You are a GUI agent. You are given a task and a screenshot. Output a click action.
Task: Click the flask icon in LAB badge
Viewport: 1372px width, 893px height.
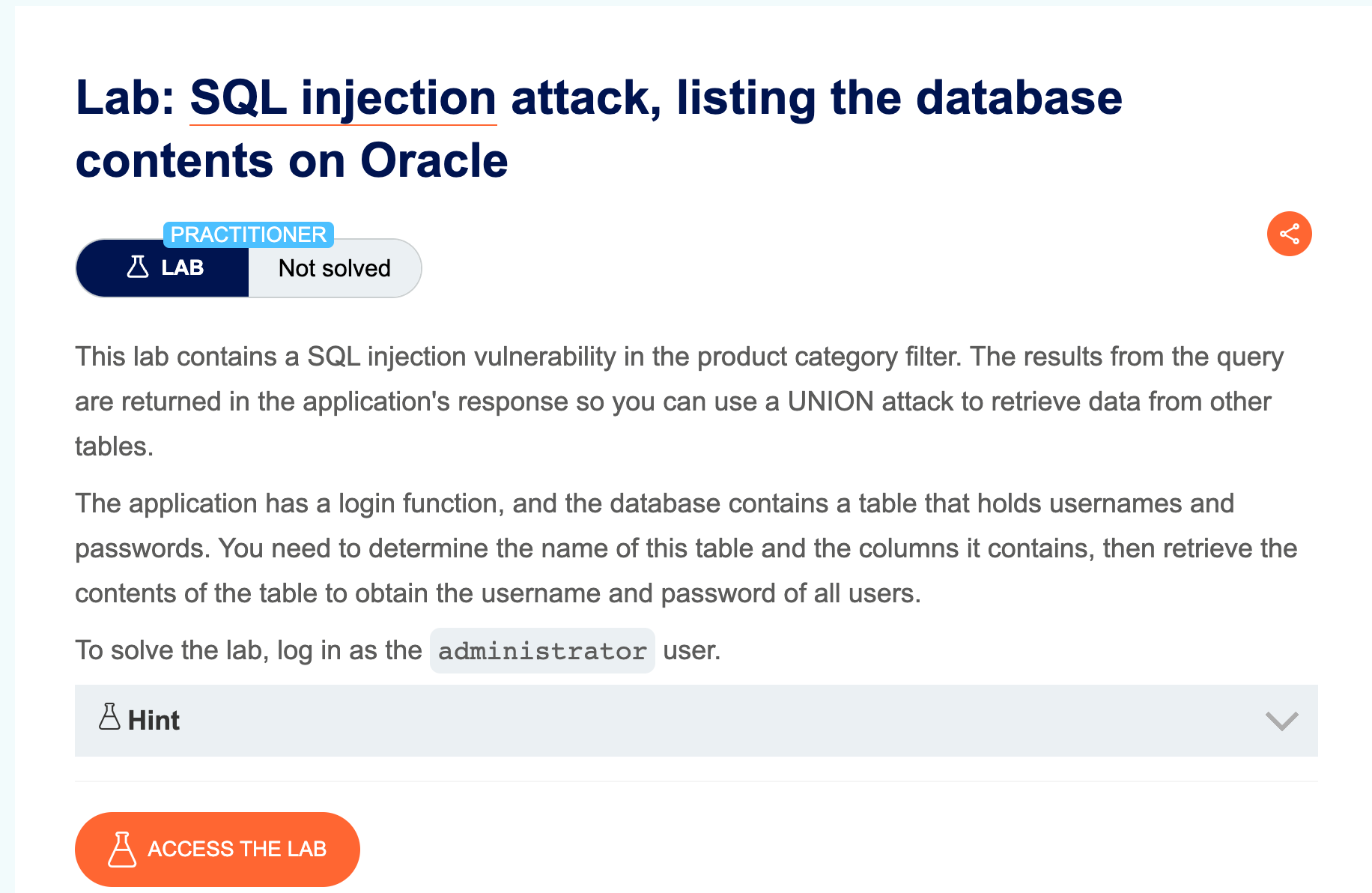(138, 267)
